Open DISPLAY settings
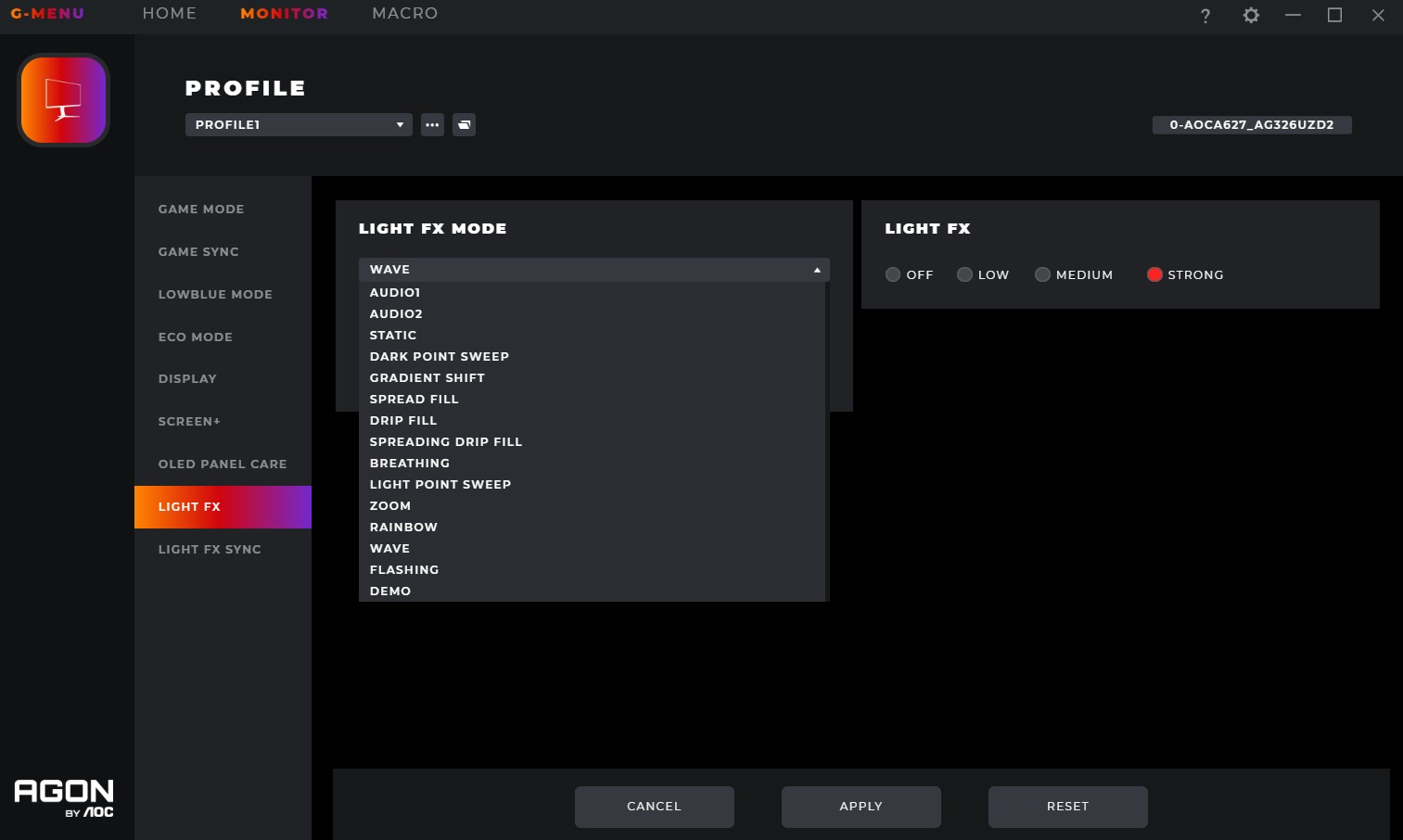 click(x=223, y=379)
